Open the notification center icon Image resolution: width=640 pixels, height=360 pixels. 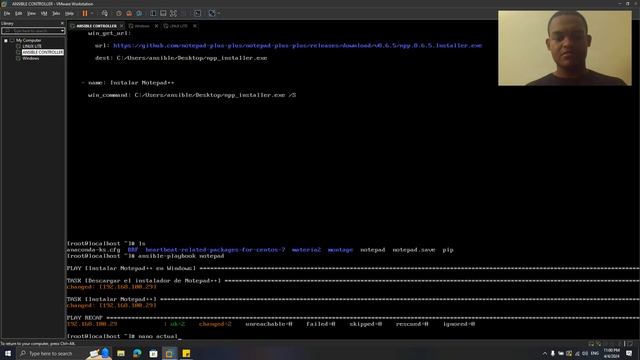tap(629, 353)
